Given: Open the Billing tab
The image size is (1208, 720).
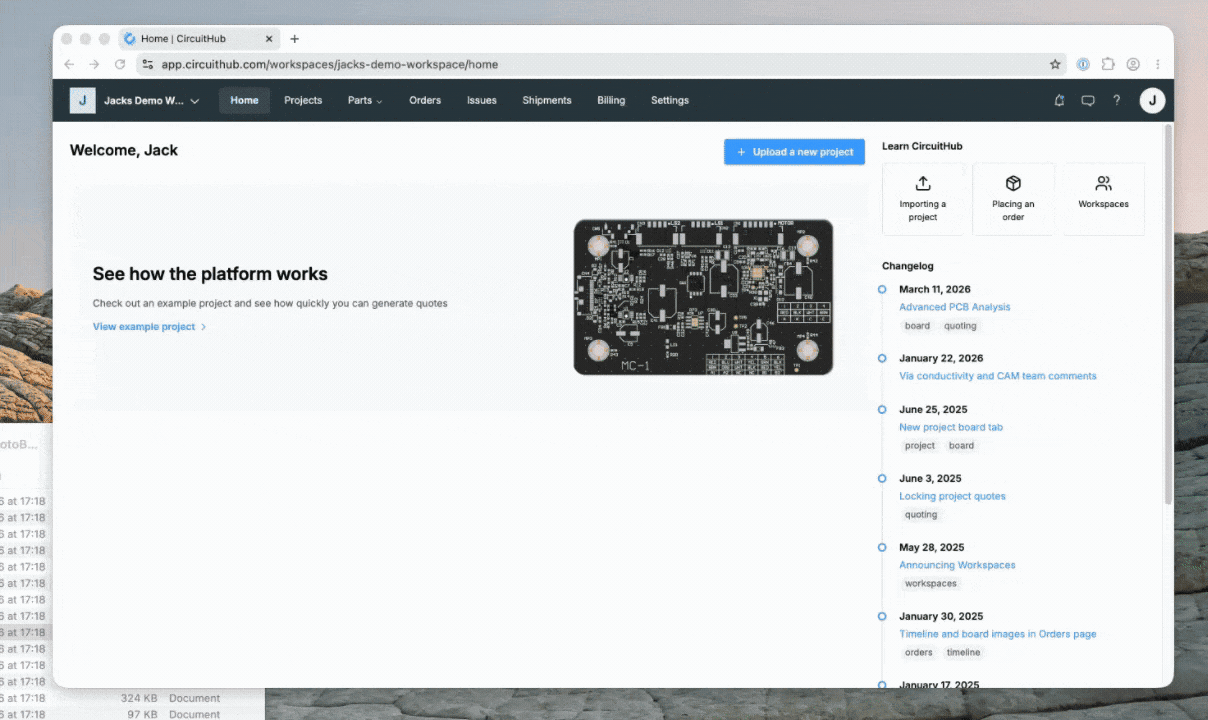Looking at the screenshot, I should click(611, 100).
